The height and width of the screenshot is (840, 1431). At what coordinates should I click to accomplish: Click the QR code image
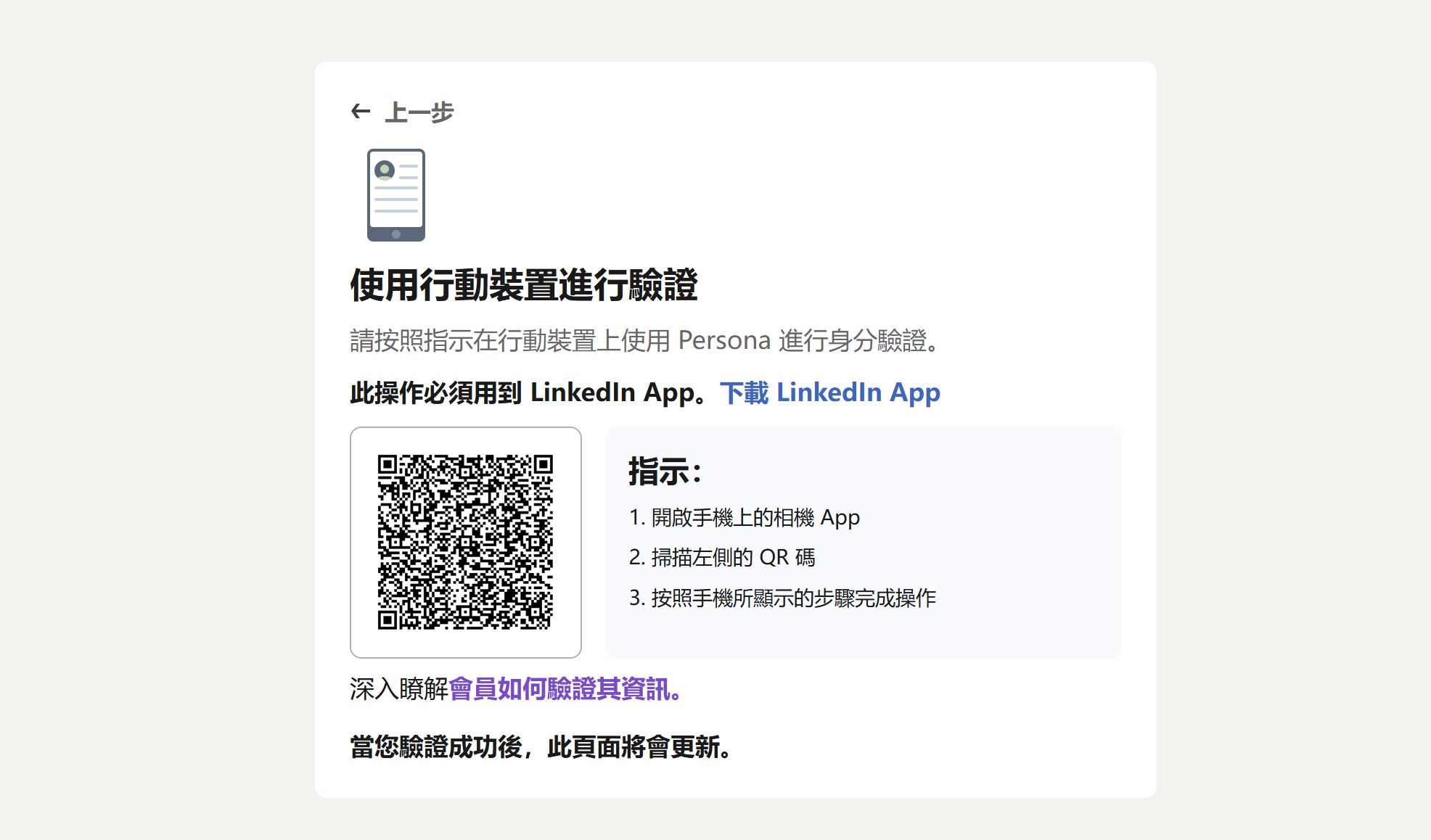coord(465,542)
